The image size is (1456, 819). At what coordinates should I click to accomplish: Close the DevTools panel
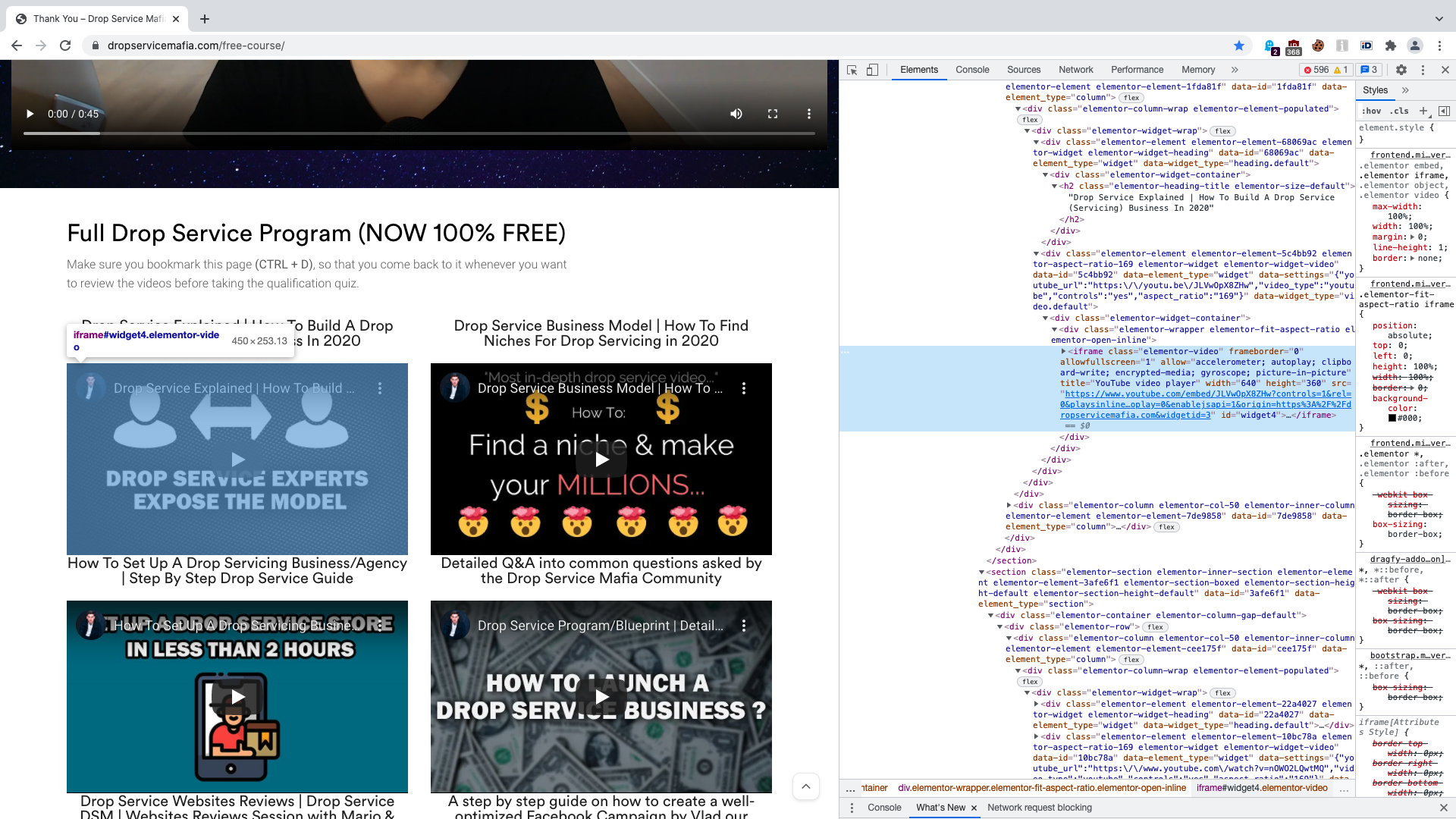(1445, 70)
